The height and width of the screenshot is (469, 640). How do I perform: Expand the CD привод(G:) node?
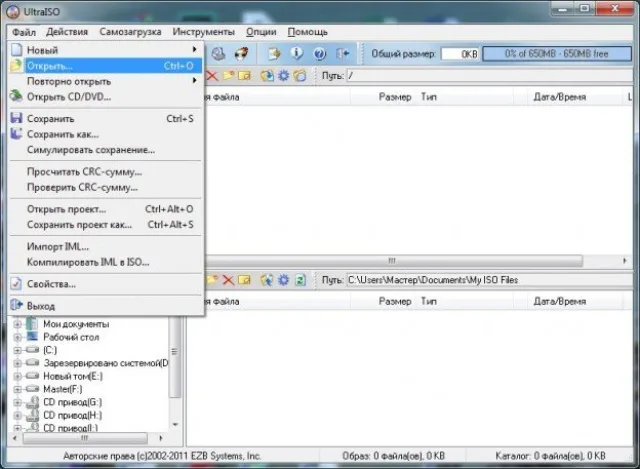pos(17,402)
